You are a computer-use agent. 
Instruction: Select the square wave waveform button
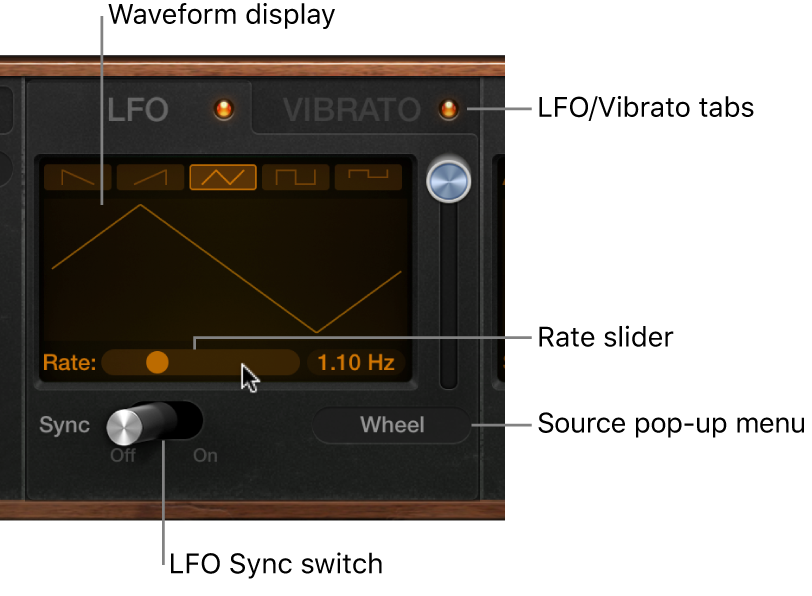[296, 177]
